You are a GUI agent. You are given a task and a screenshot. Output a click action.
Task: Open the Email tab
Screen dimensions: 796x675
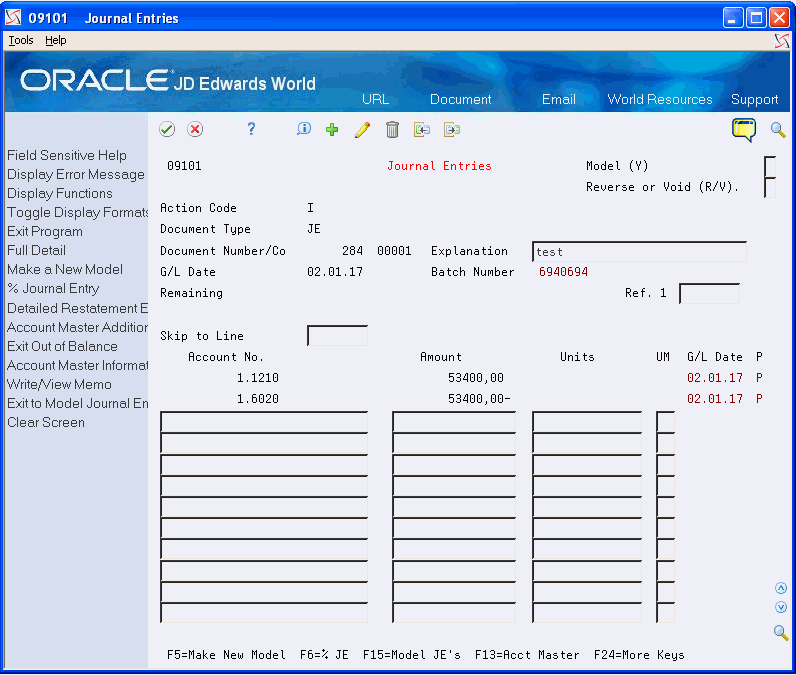pos(558,99)
